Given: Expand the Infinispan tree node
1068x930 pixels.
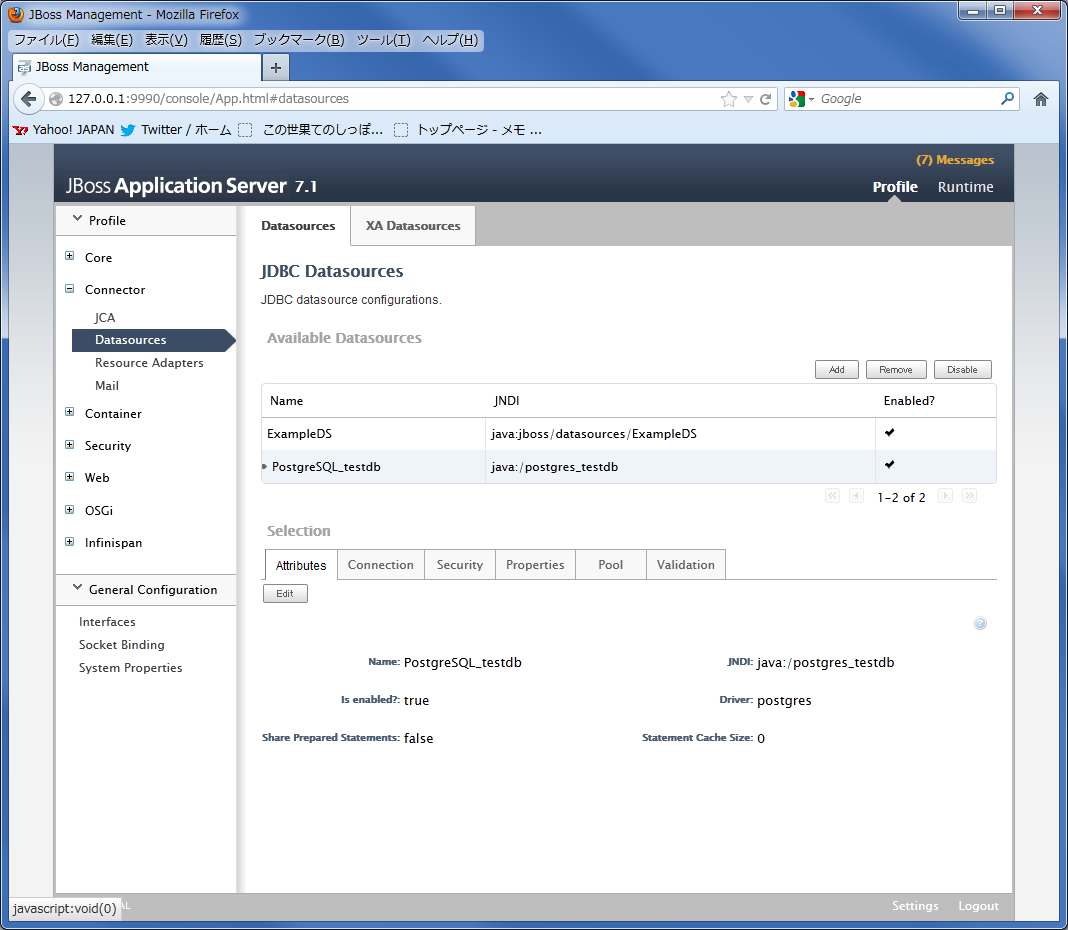Looking at the screenshot, I should pyautogui.click(x=69, y=542).
